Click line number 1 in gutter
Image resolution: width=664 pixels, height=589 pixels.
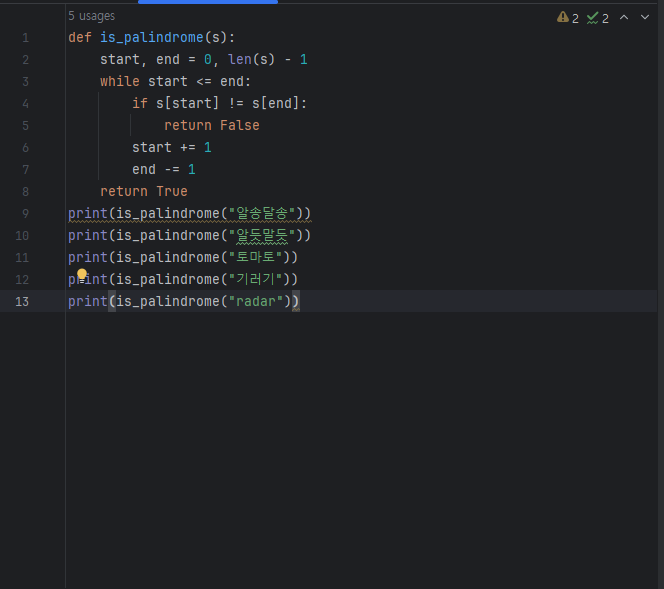tap(25, 38)
